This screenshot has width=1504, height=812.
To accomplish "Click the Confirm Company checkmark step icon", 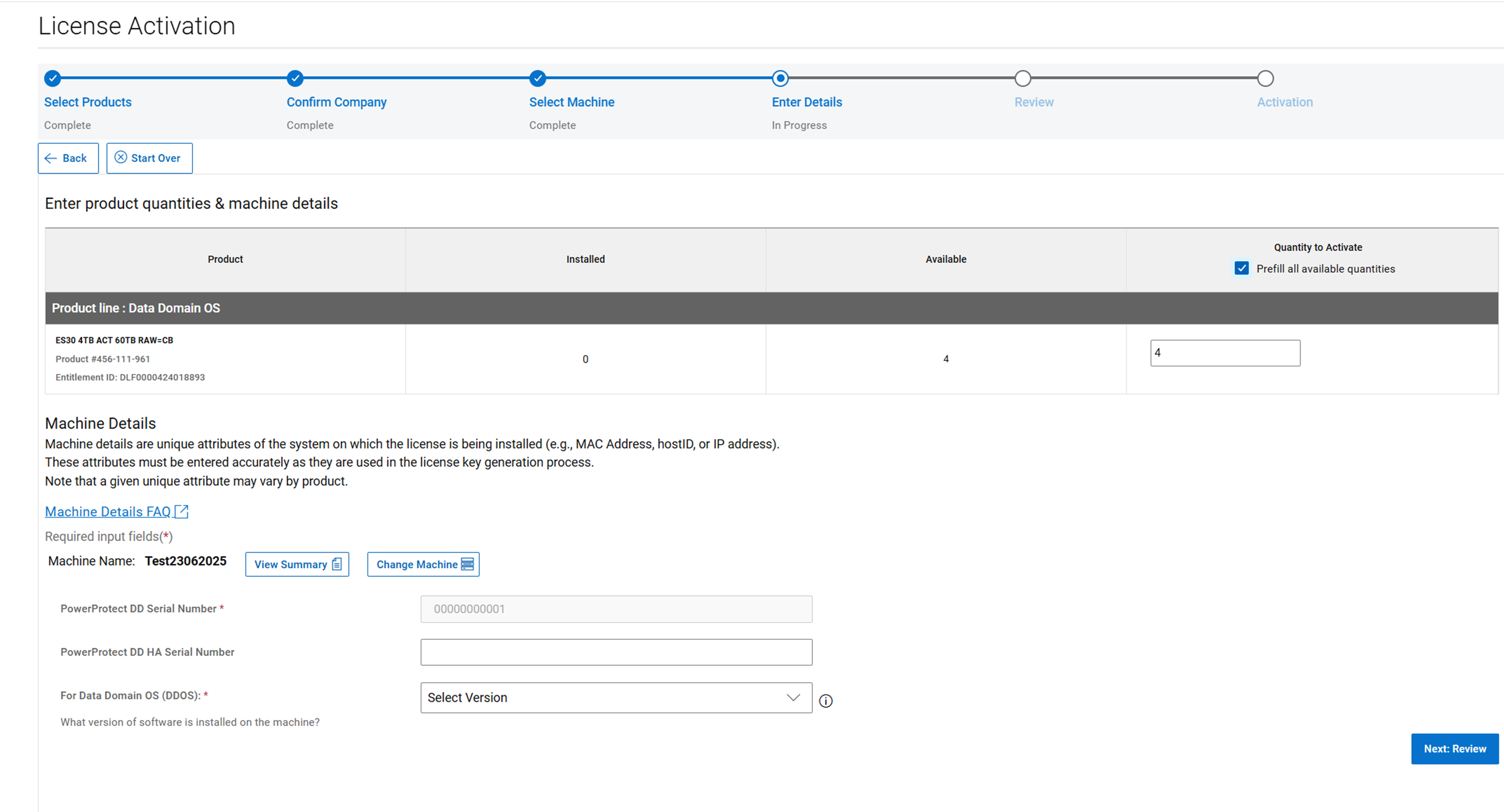I will point(296,78).
